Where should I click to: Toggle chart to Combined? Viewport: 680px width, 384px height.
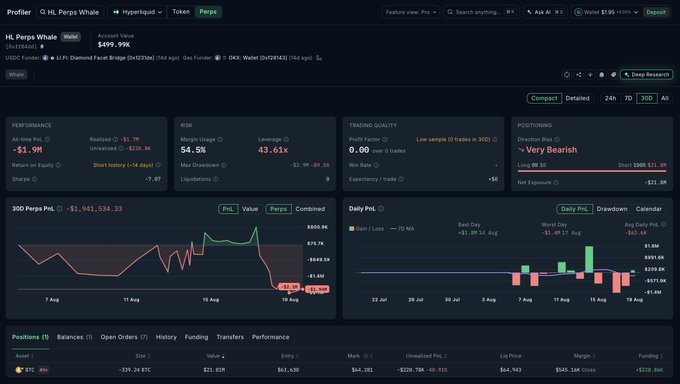310,209
